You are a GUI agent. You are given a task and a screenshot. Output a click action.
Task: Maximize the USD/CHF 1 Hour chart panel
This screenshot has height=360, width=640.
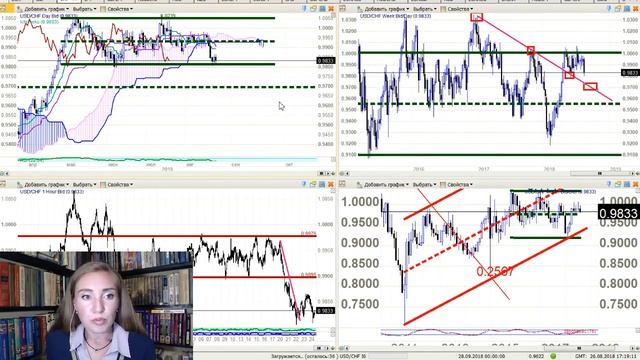coord(322,184)
